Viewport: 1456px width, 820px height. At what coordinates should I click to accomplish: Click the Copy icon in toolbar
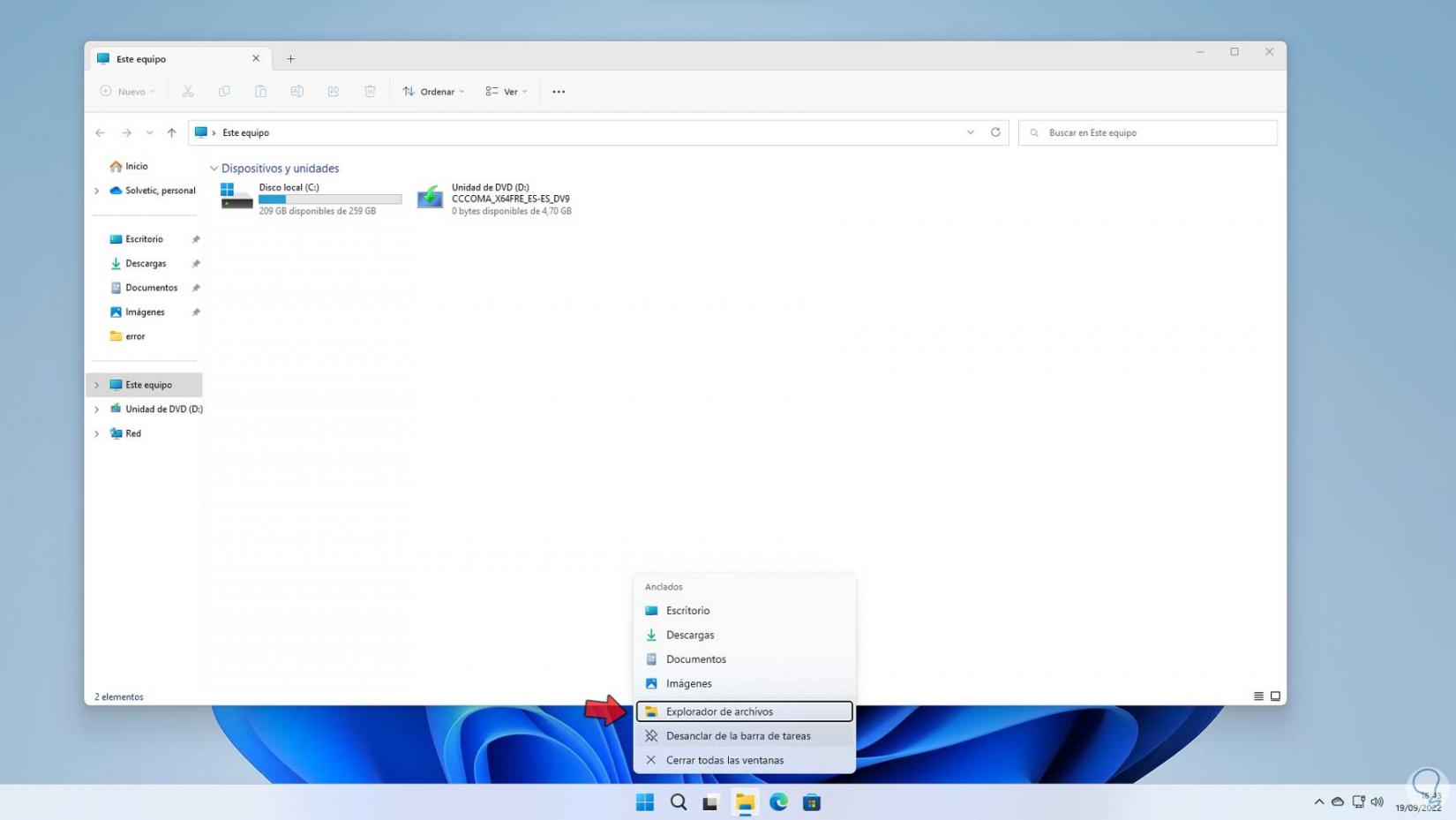click(224, 92)
